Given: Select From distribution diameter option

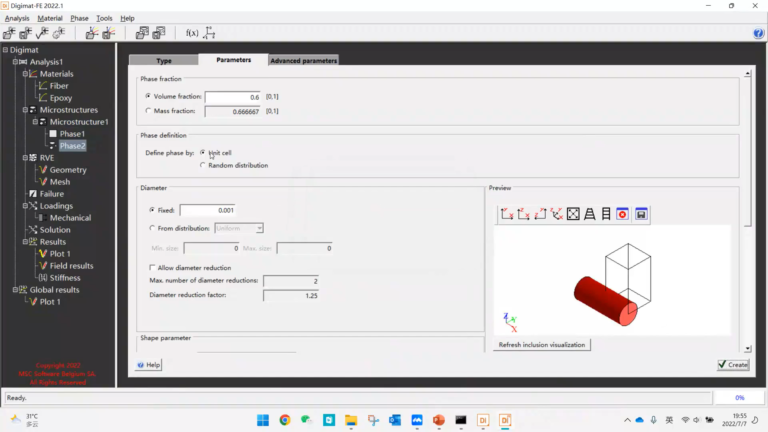Looking at the screenshot, I should point(152,228).
